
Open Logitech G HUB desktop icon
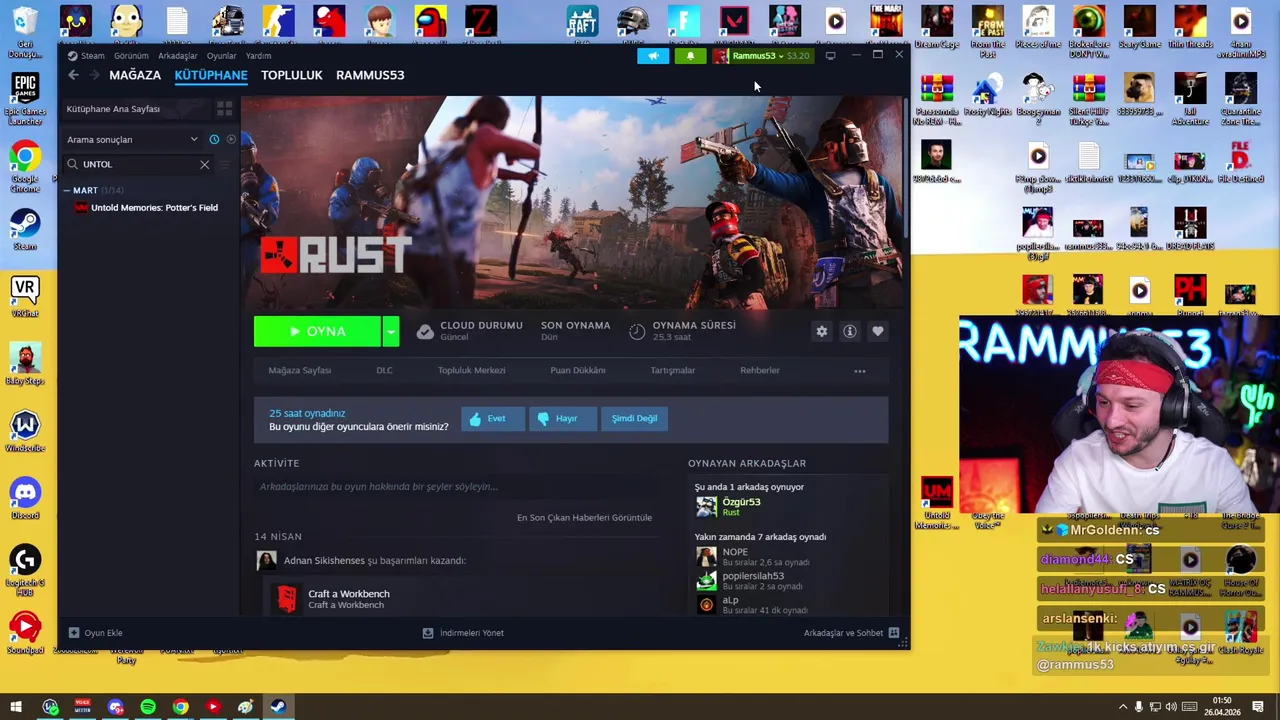[x=25, y=571]
